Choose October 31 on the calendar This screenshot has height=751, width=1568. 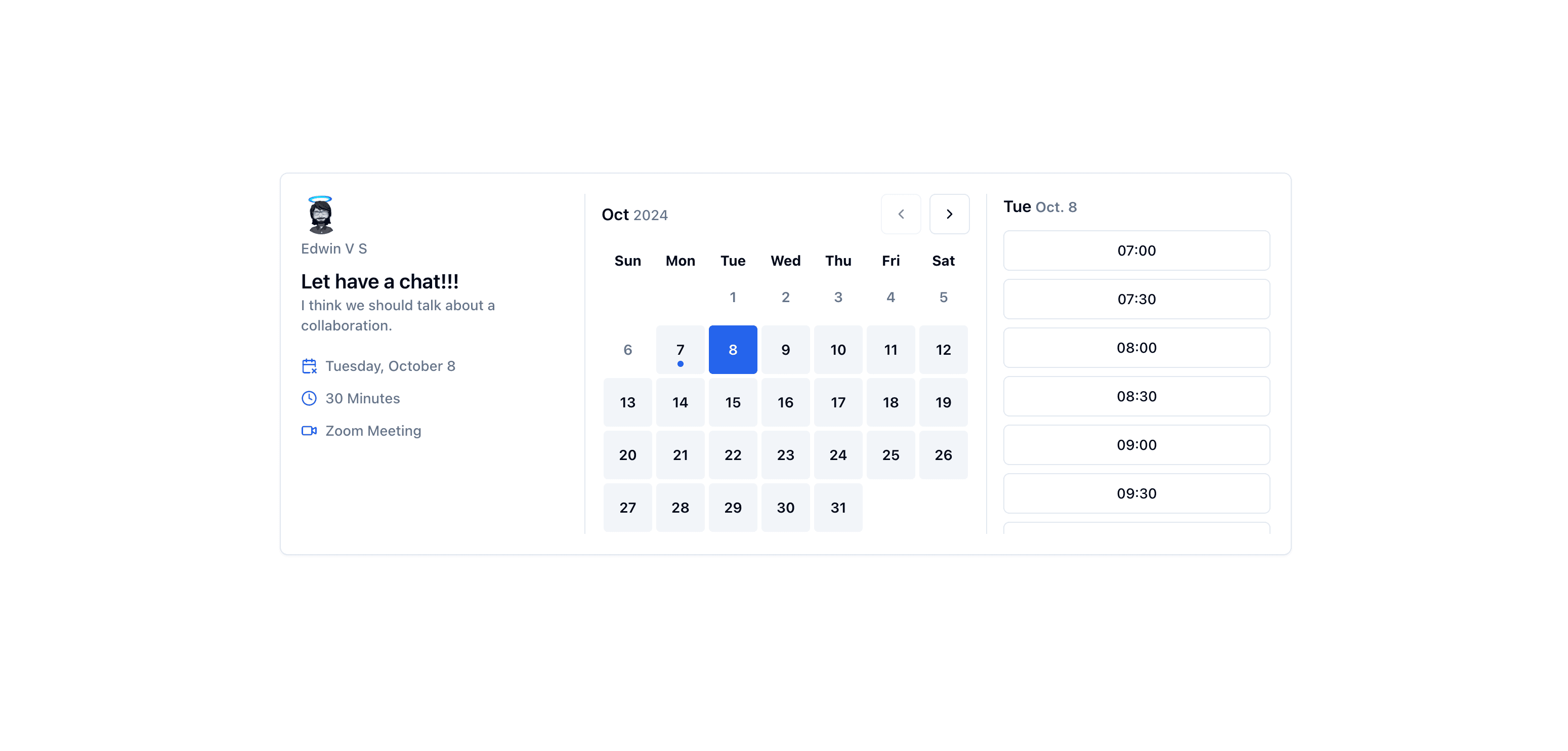click(837, 508)
